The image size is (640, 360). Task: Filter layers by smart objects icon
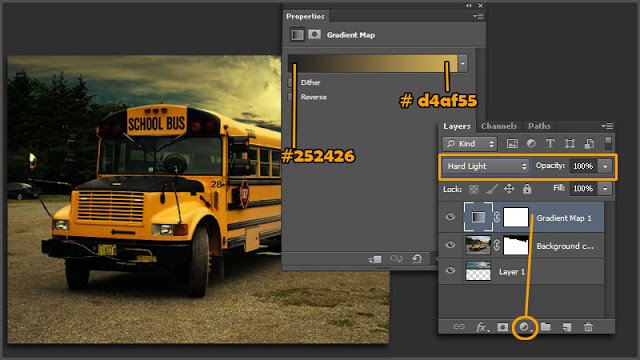[589, 143]
